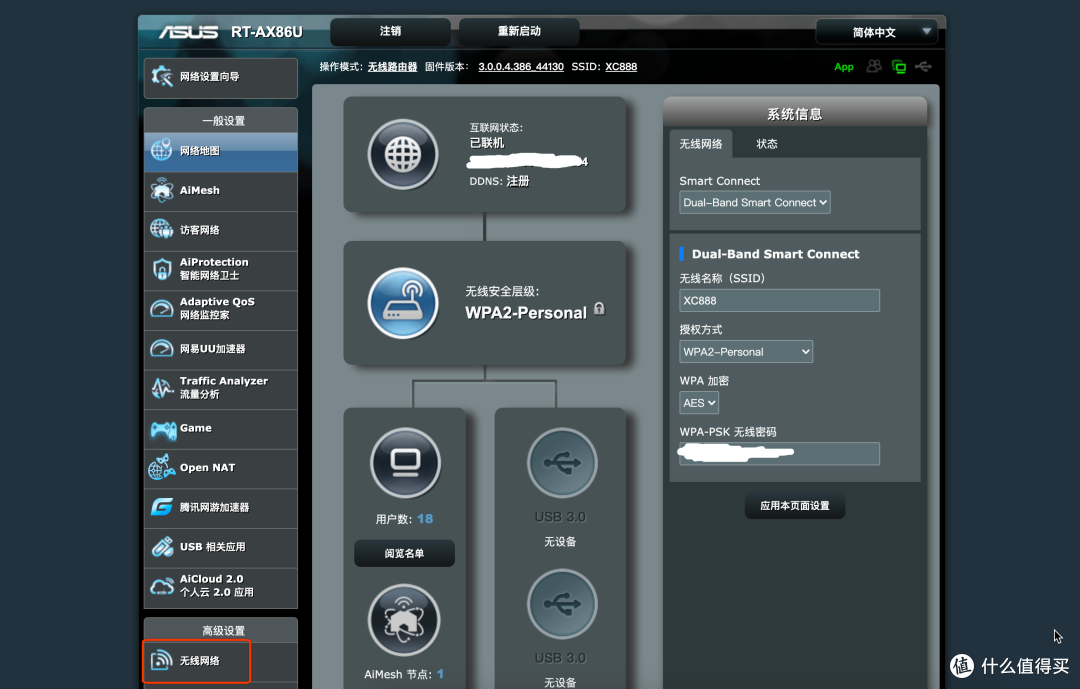Click the WPA2-Personal security level text

point(526,313)
